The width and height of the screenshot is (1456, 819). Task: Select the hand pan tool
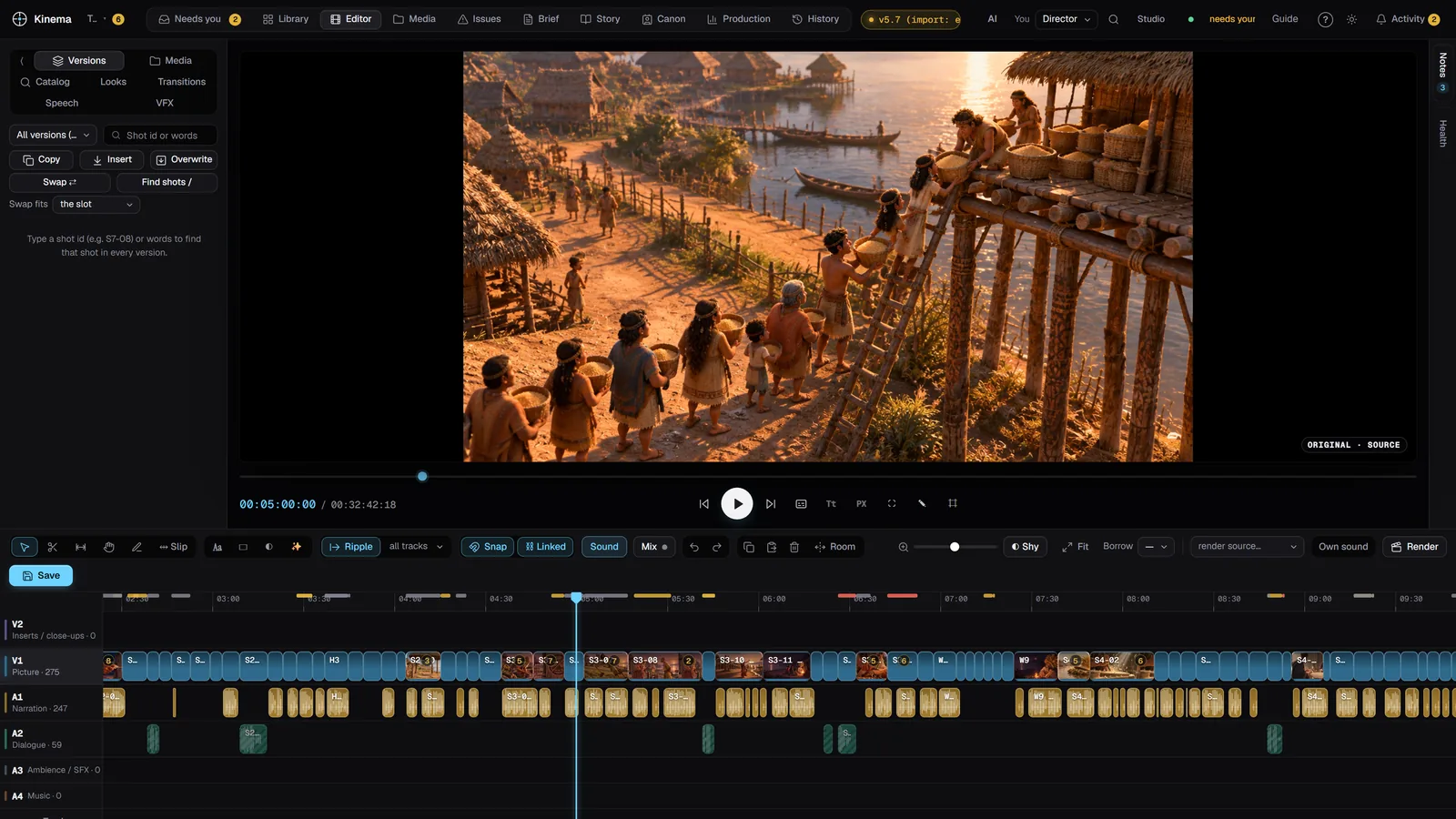pos(109,547)
